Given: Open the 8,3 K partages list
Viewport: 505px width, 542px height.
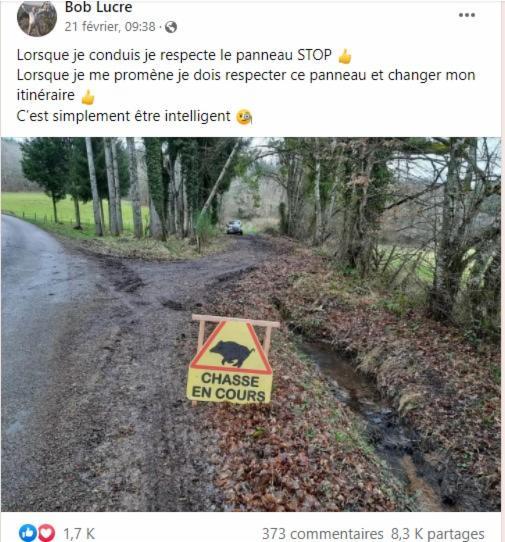Looking at the screenshot, I should (438, 533).
